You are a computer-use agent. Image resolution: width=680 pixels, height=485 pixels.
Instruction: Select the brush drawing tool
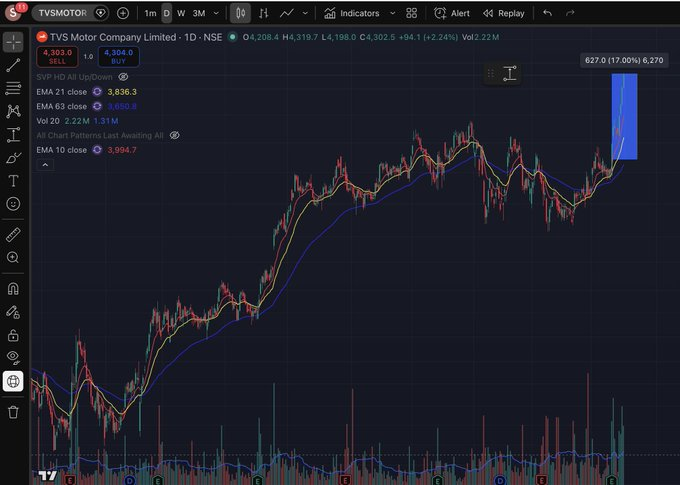click(x=13, y=158)
